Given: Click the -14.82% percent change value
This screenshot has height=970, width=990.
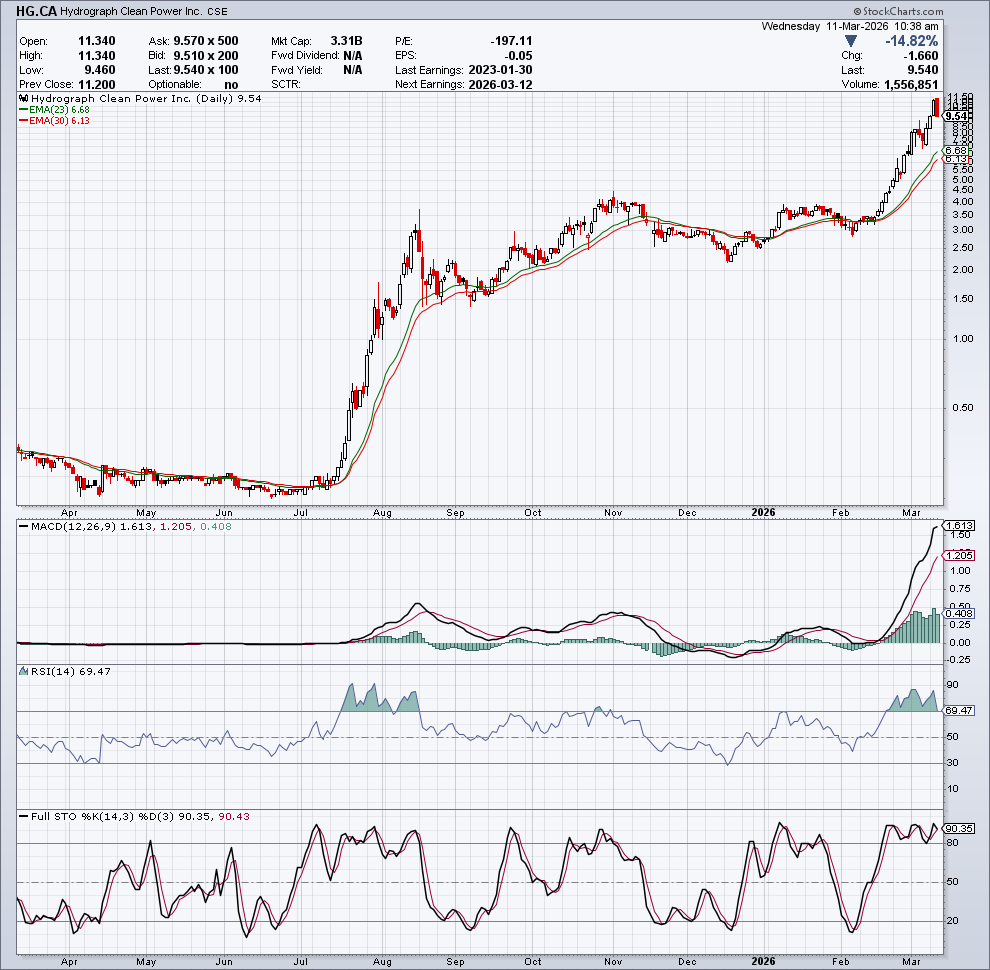Looking at the screenshot, I should point(911,41).
